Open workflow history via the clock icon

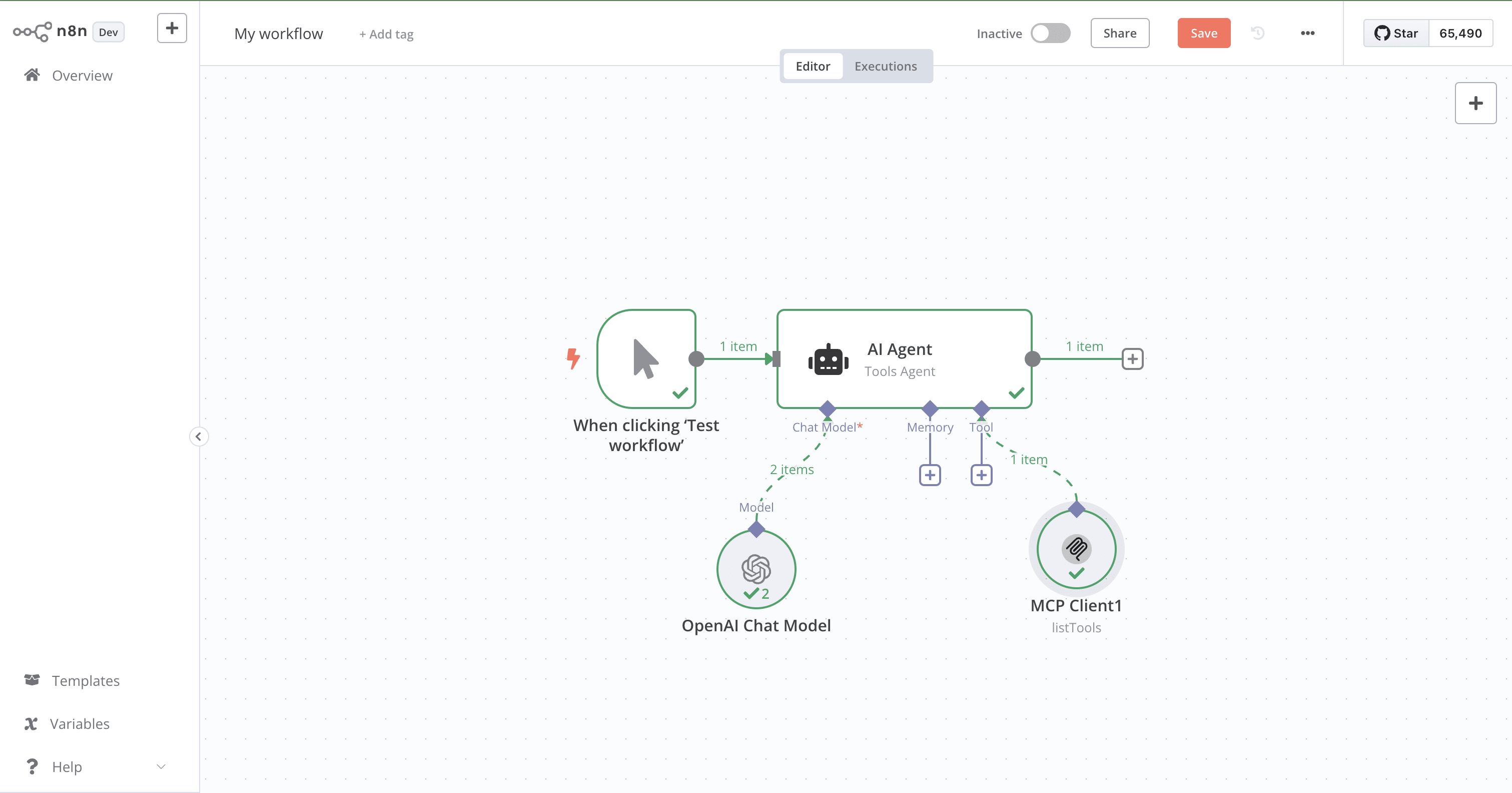click(1257, 33)
